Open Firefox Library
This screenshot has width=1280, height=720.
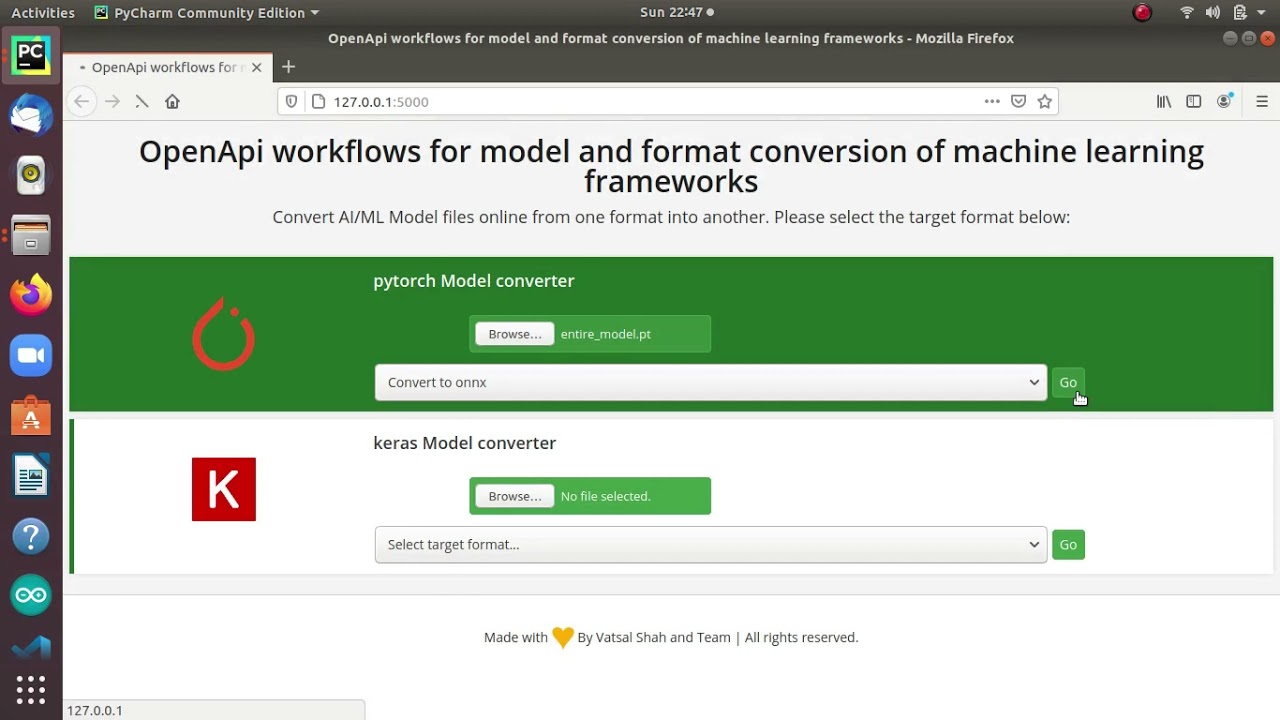click(x=1164, y=101)
